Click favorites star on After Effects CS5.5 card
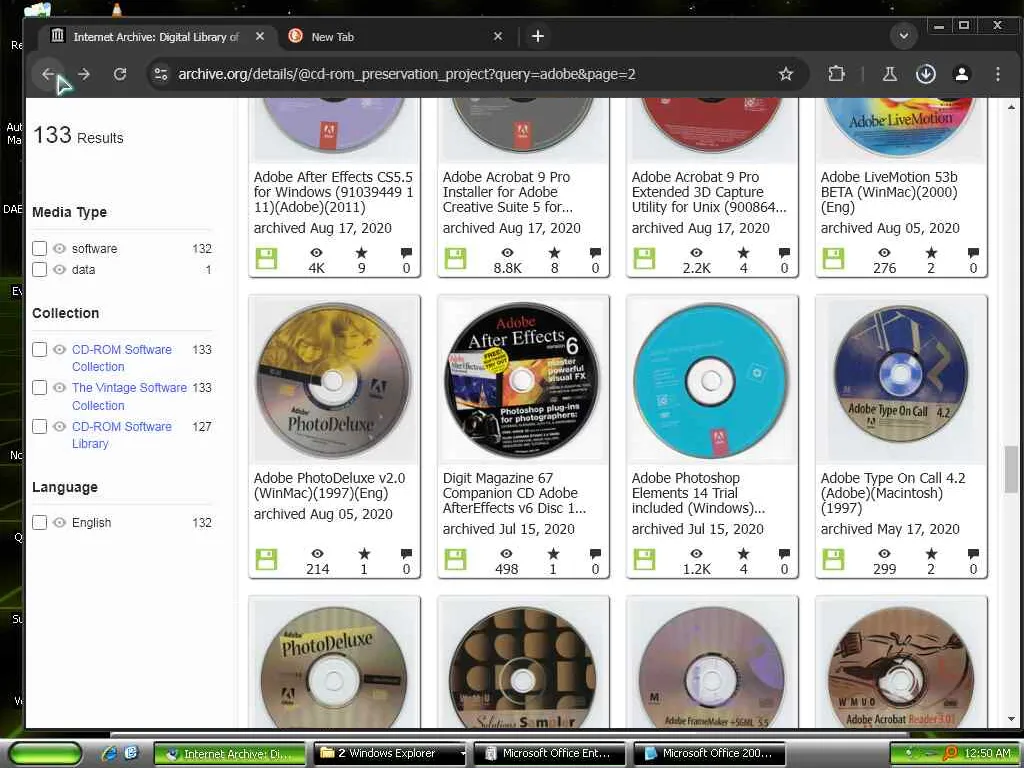1024x768 pixels. (x=361, y=253)
